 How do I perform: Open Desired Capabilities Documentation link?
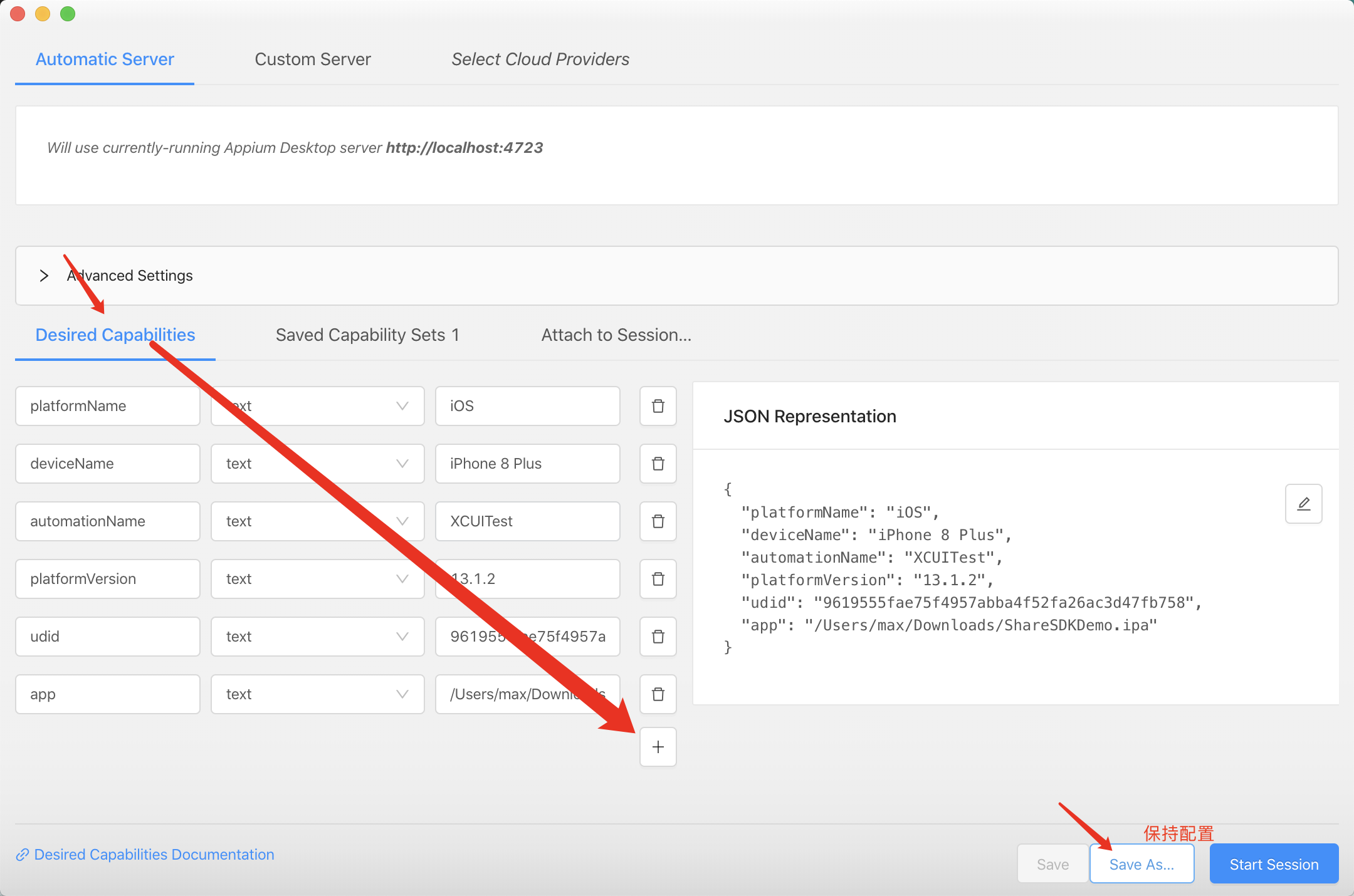(154, 855)
